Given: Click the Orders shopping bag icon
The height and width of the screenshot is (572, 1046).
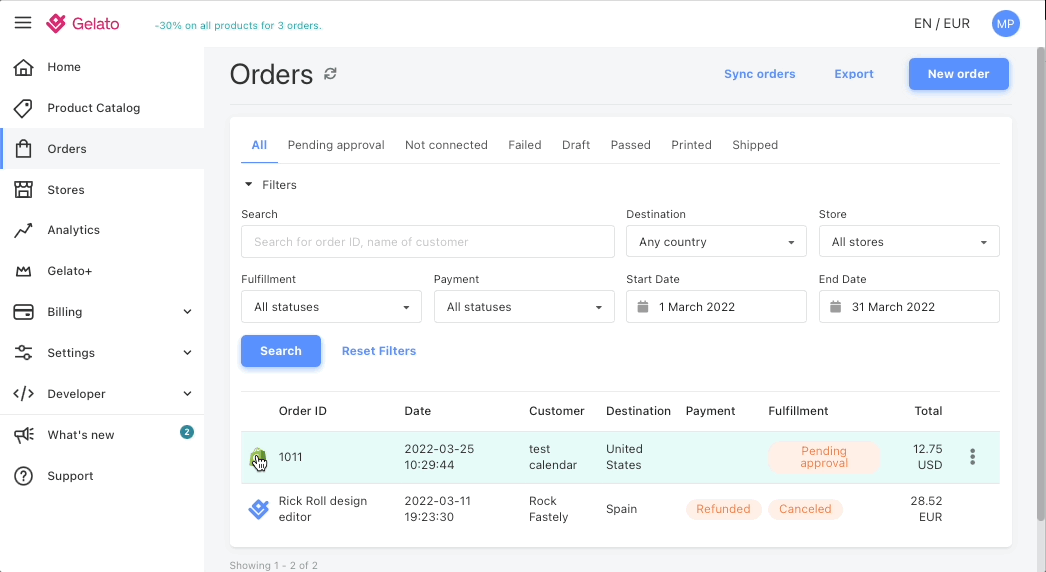Looking at the screenshot, I should pyautogui.click(x=23, y=149).
